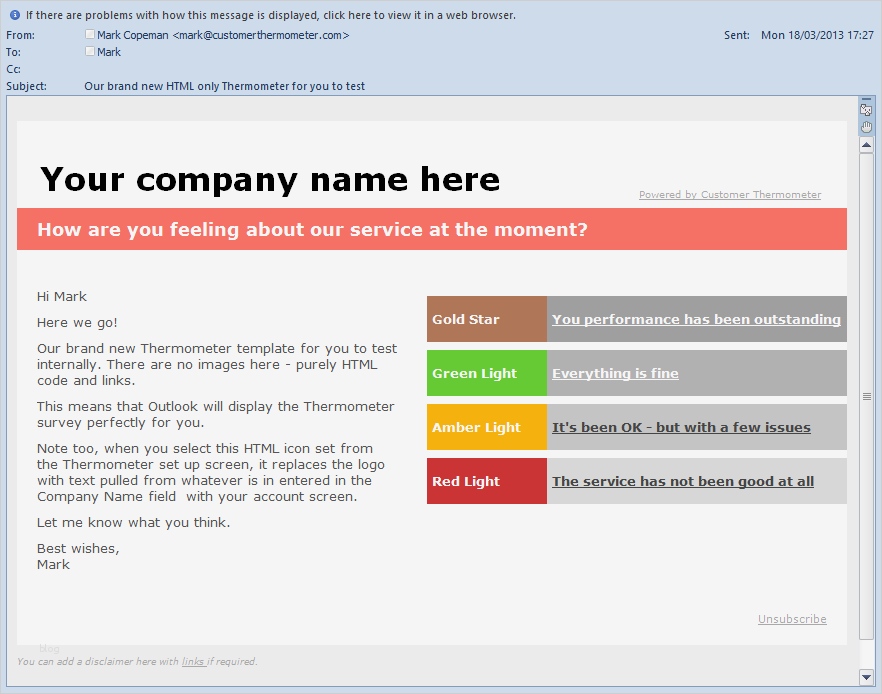
Task: Toggle the presence checkbox beside recipient Mark
Action: pos(89,51)
